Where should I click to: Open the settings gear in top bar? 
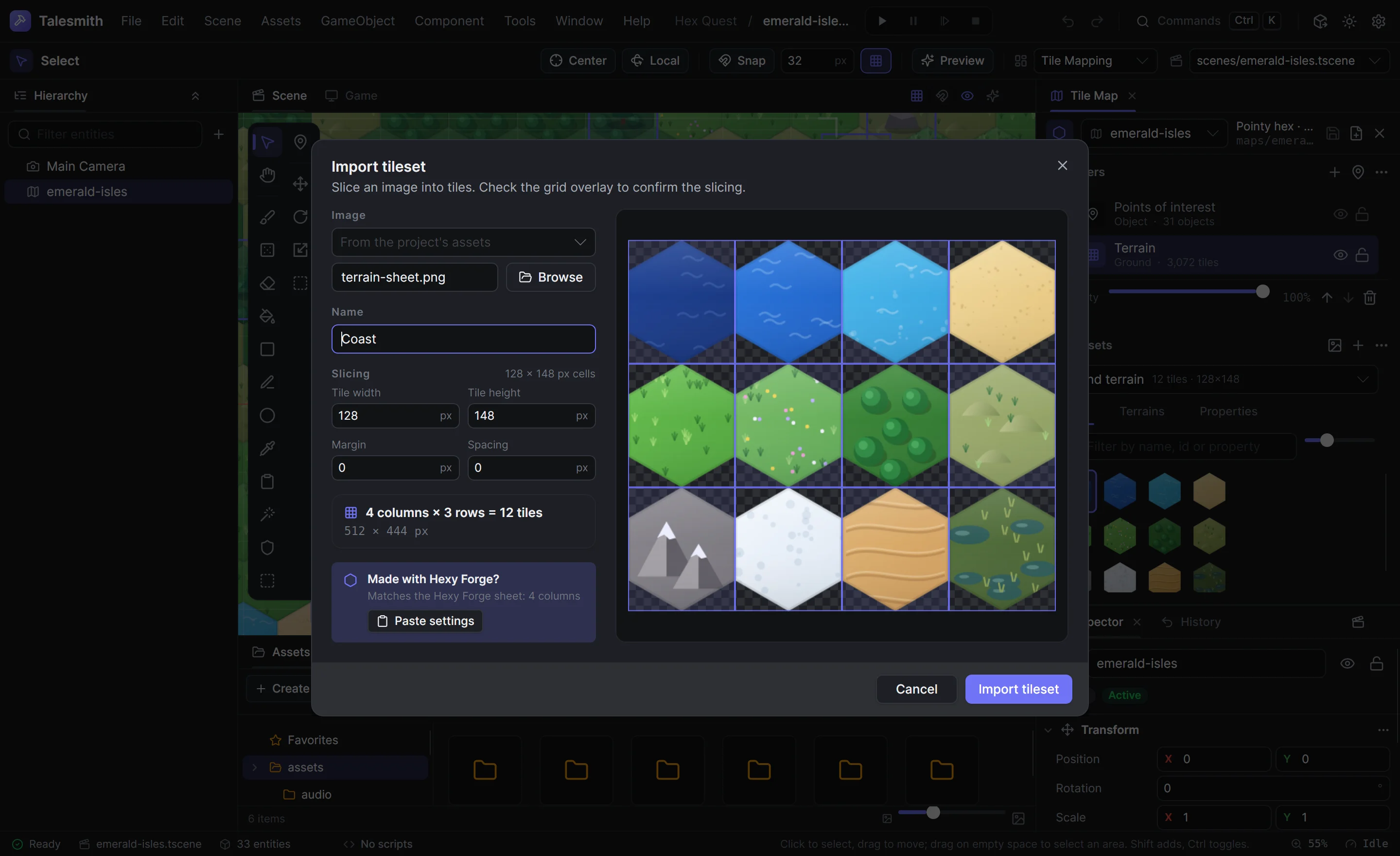(x=1379, y=21)
